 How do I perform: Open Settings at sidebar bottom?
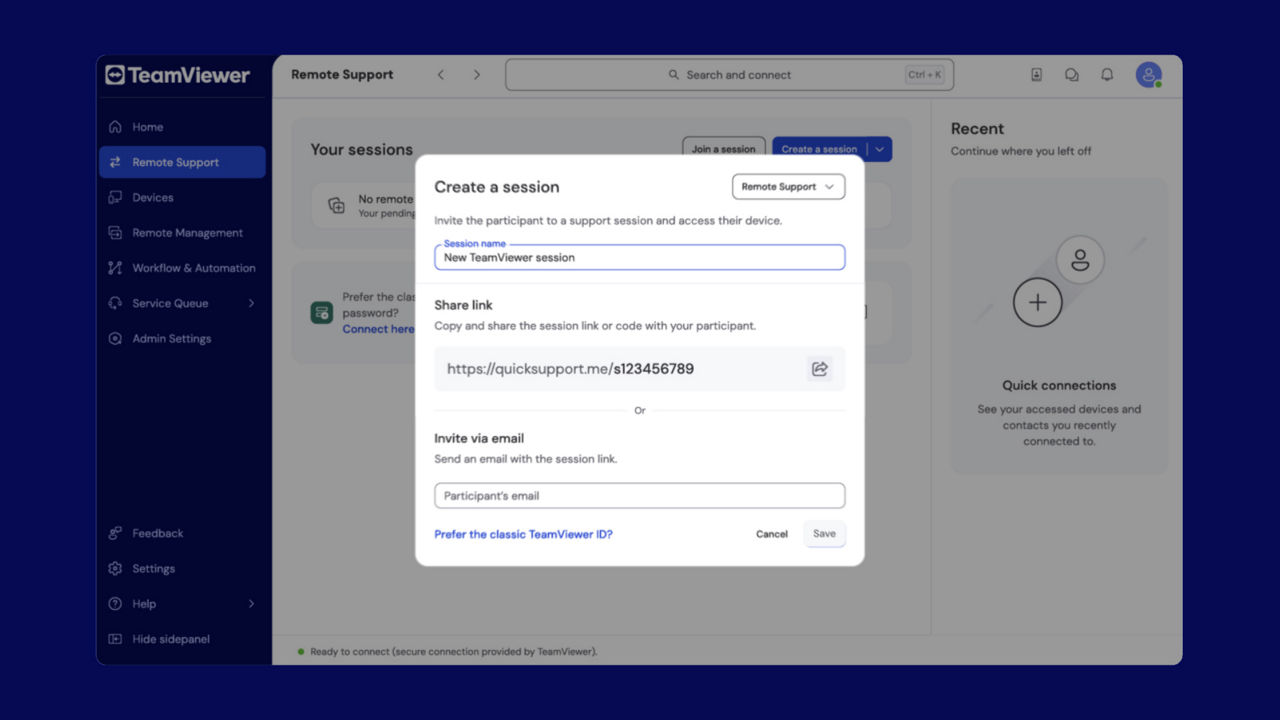pos(182,568)
